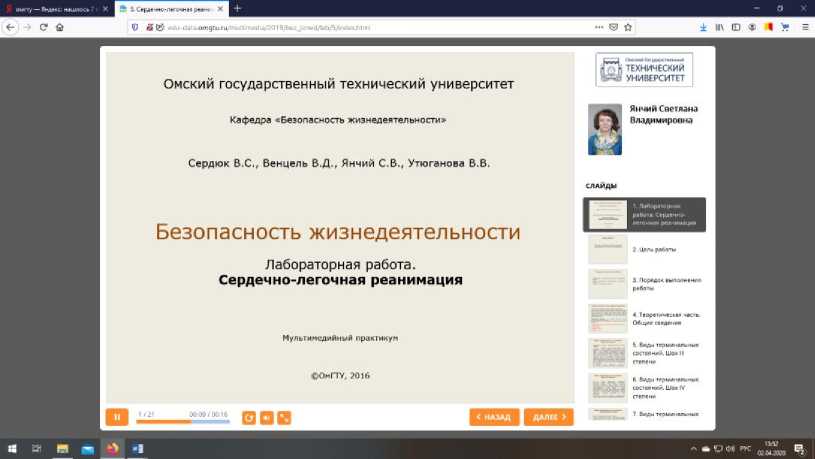The image size is (815, 459).
Task: Click the ДАЛЕЕ button
Action: (x=549, y=417)
